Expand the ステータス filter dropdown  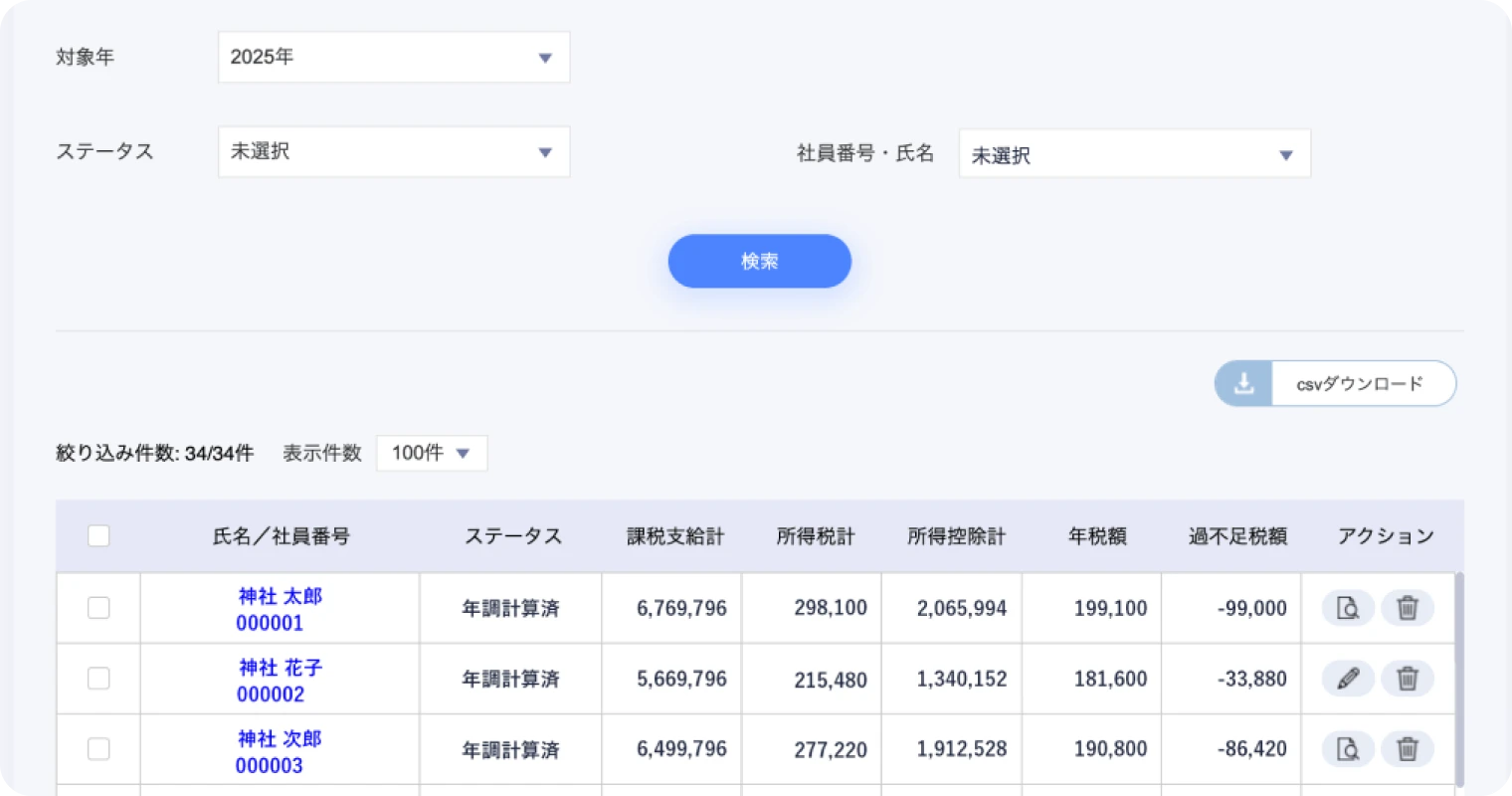394,152
